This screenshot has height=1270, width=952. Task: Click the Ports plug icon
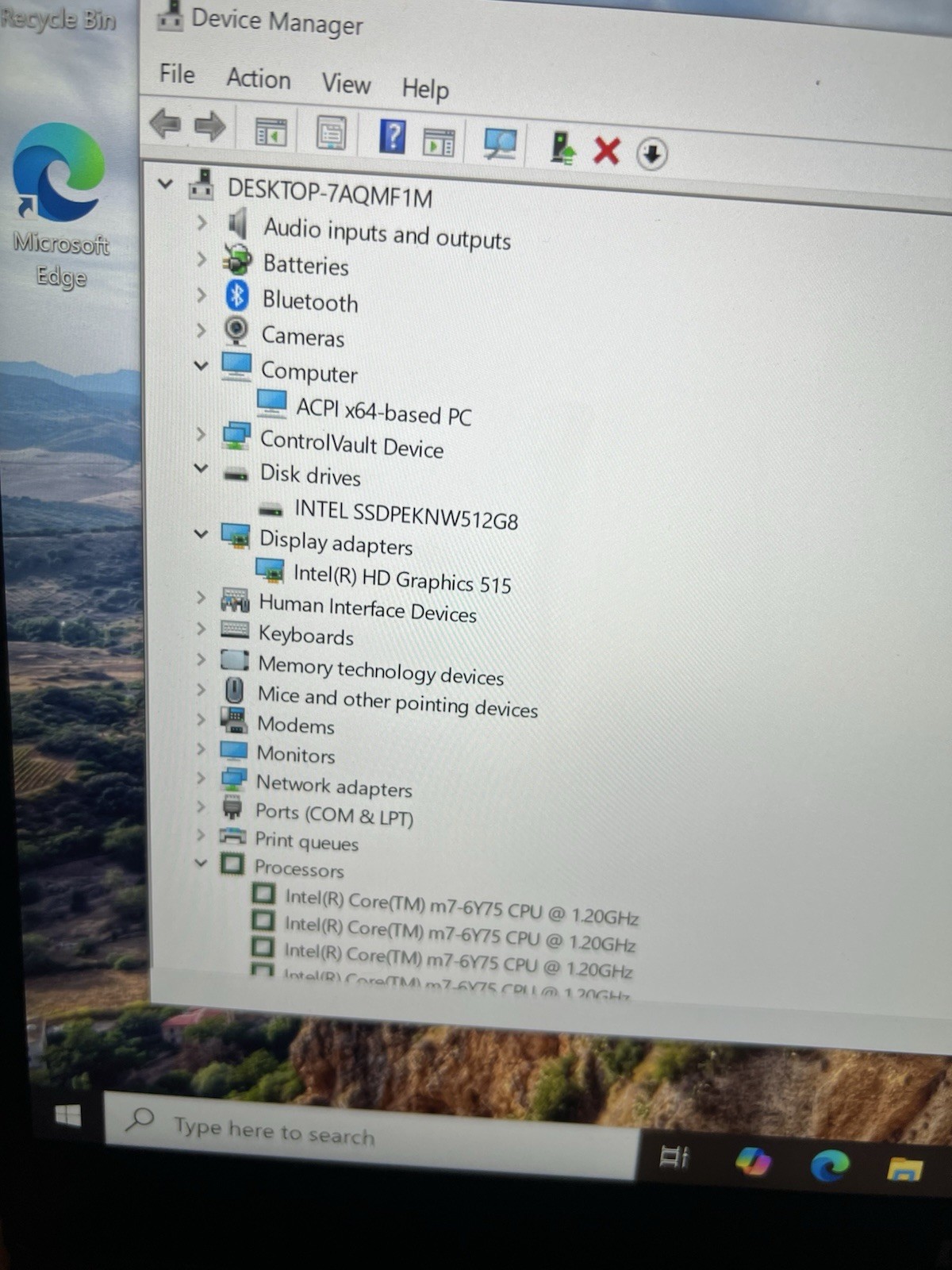tap(232, 806)
